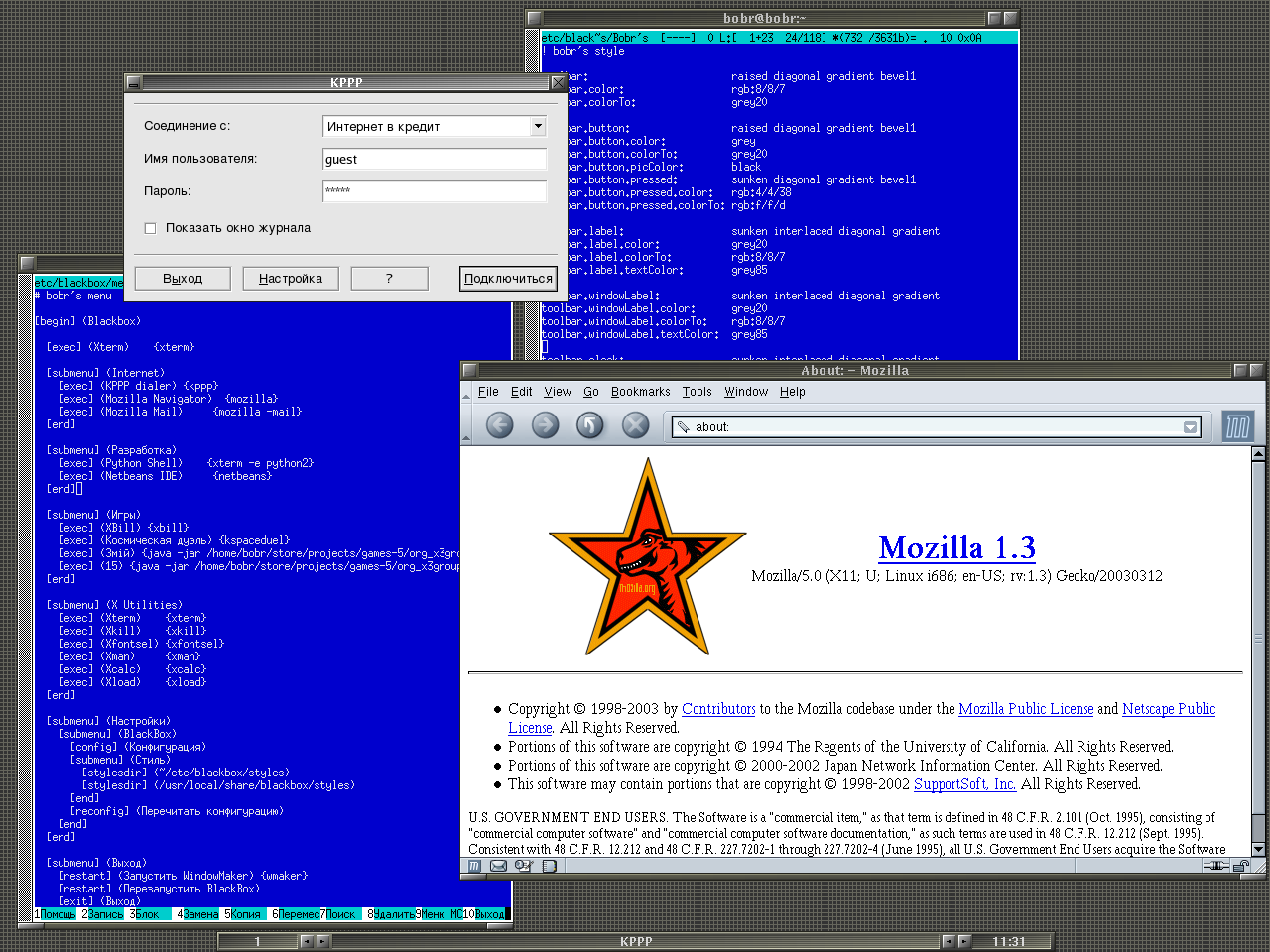This screenshot has width=1270, height=952.
Task: Click '4Замена' in editor function bar
Action: [x=198, y=914]
